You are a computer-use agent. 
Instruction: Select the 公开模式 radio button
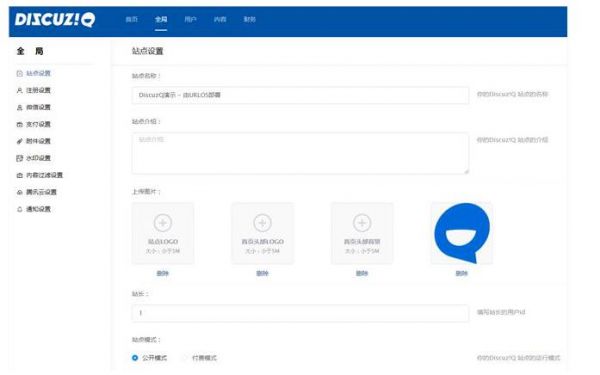pos(135,358)
